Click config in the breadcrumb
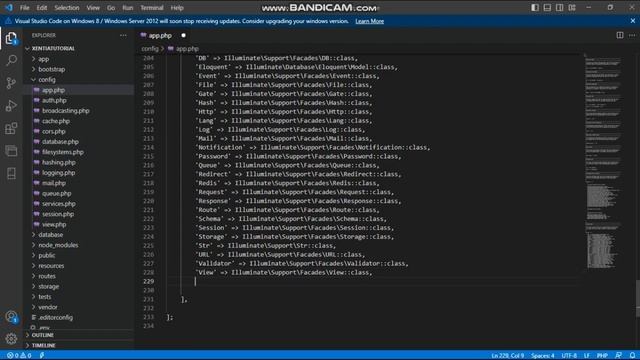 tap(150, 49)
